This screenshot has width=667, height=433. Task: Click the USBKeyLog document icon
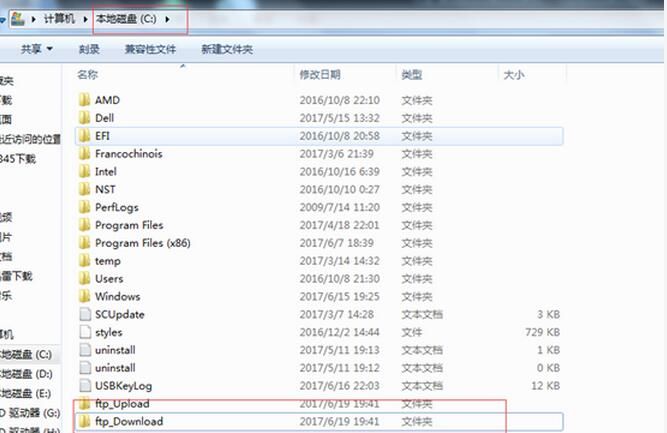84,386
